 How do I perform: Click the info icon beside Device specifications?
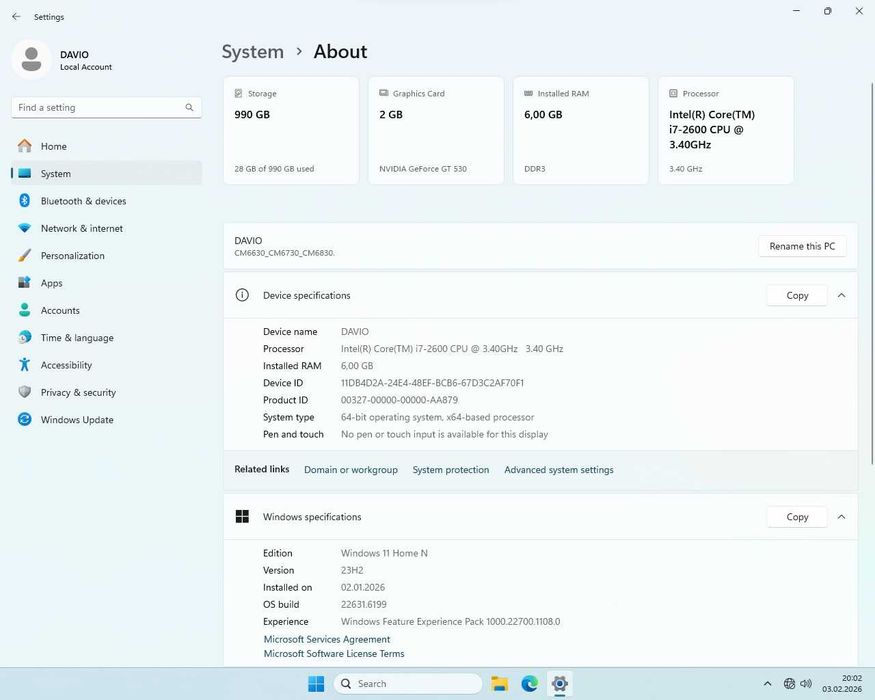coord(242,295)
